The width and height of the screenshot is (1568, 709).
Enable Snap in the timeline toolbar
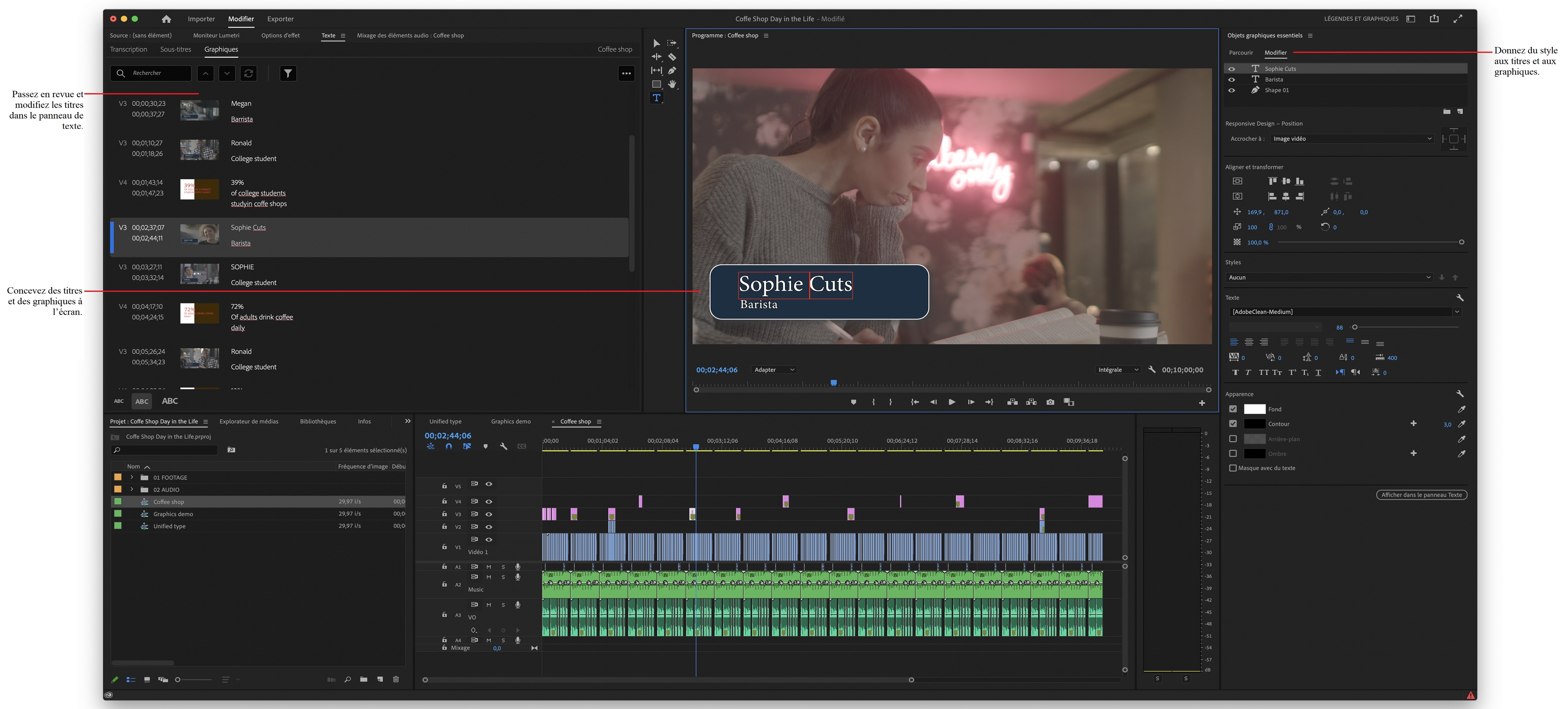coord(449,447)
